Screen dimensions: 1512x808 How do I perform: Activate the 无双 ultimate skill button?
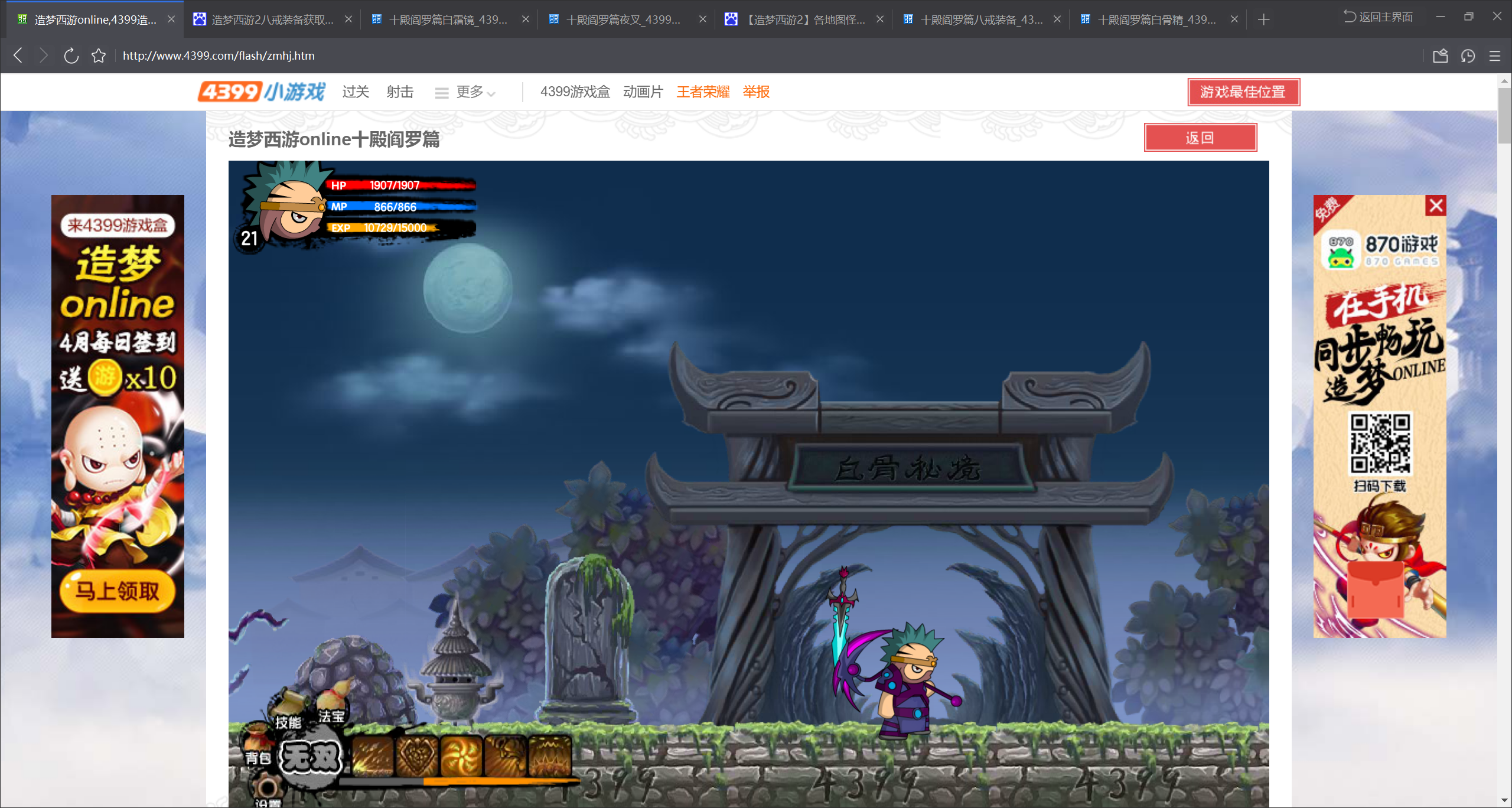(x=311, y=757)
